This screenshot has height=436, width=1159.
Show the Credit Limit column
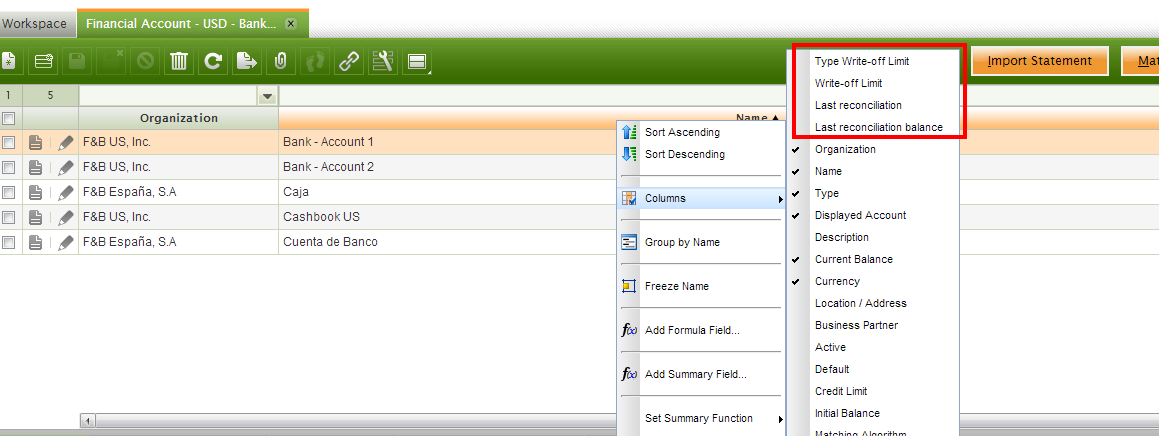pos(872,391)
